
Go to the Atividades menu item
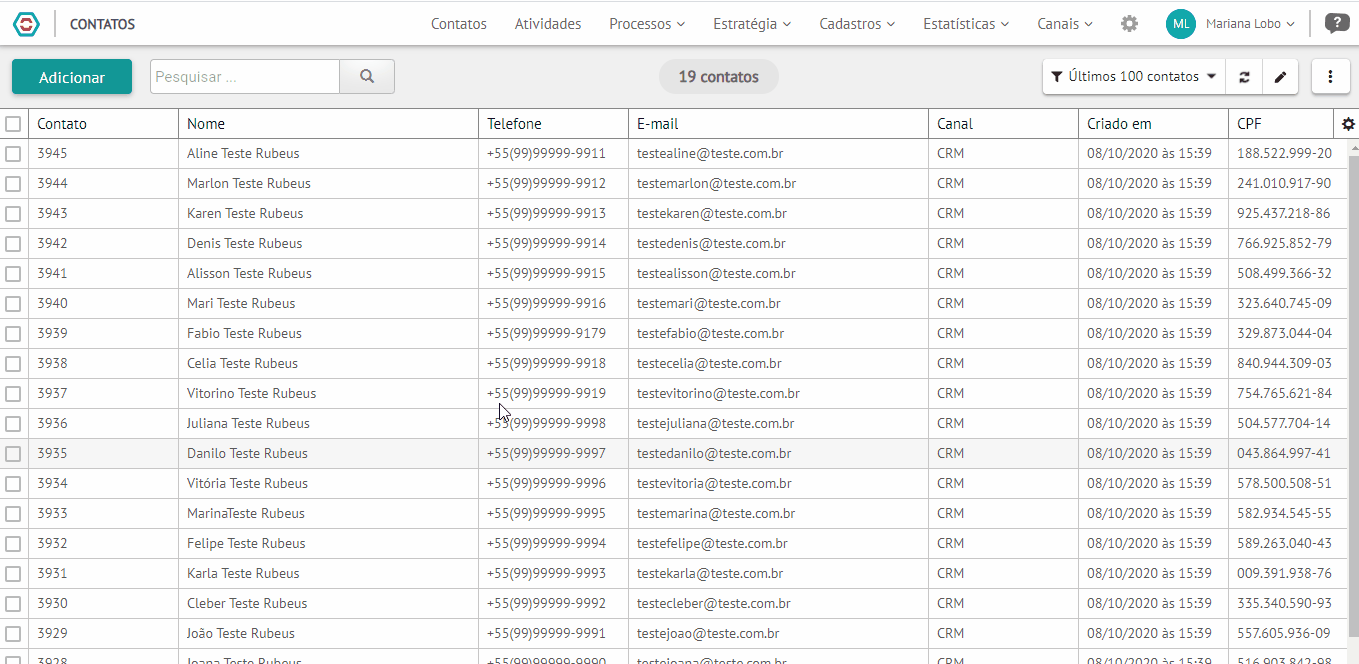point(548,24)
